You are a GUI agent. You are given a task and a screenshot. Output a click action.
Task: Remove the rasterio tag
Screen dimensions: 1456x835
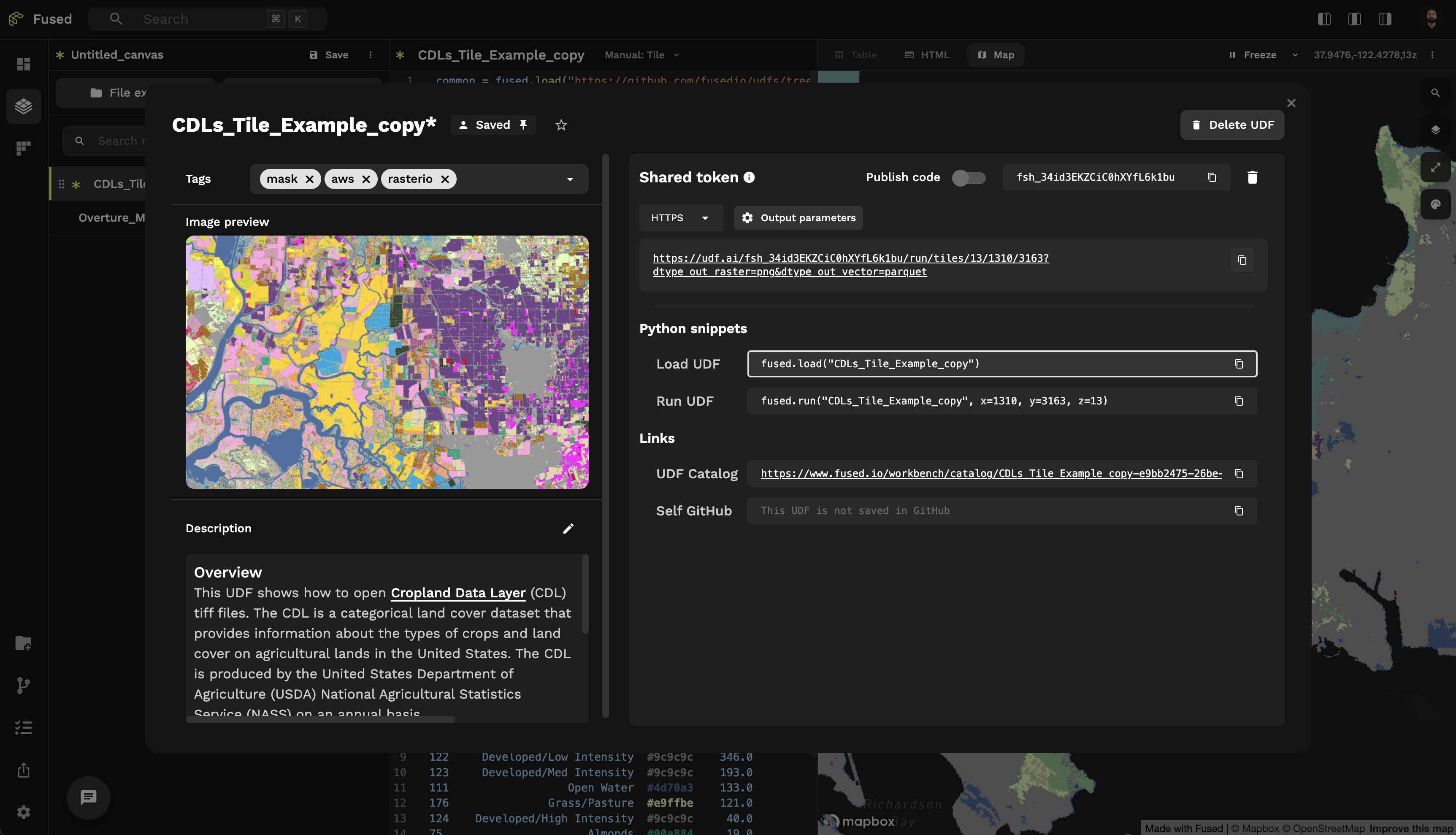[x=445, y=179]
